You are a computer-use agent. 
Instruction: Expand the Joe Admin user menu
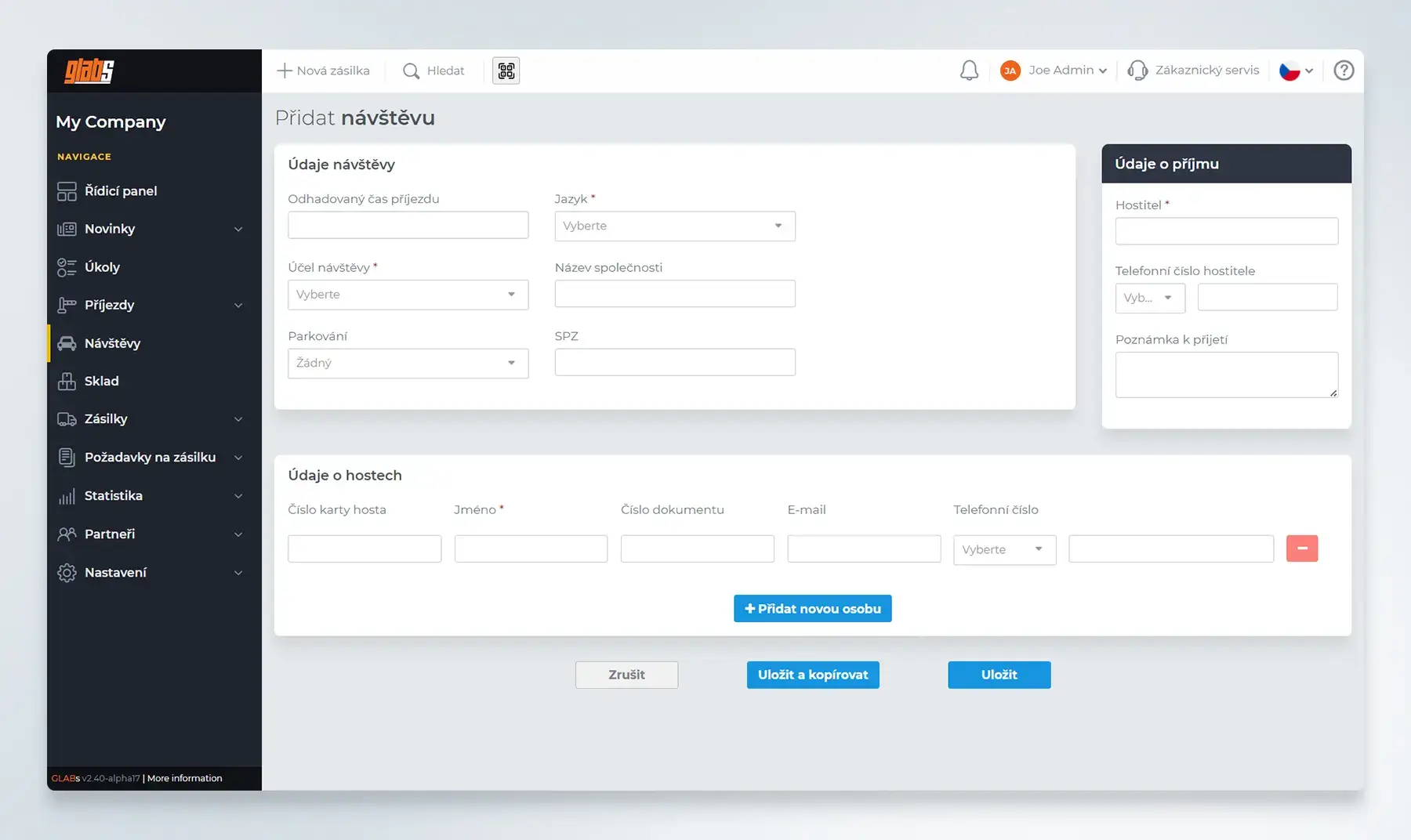[1054, 71]
